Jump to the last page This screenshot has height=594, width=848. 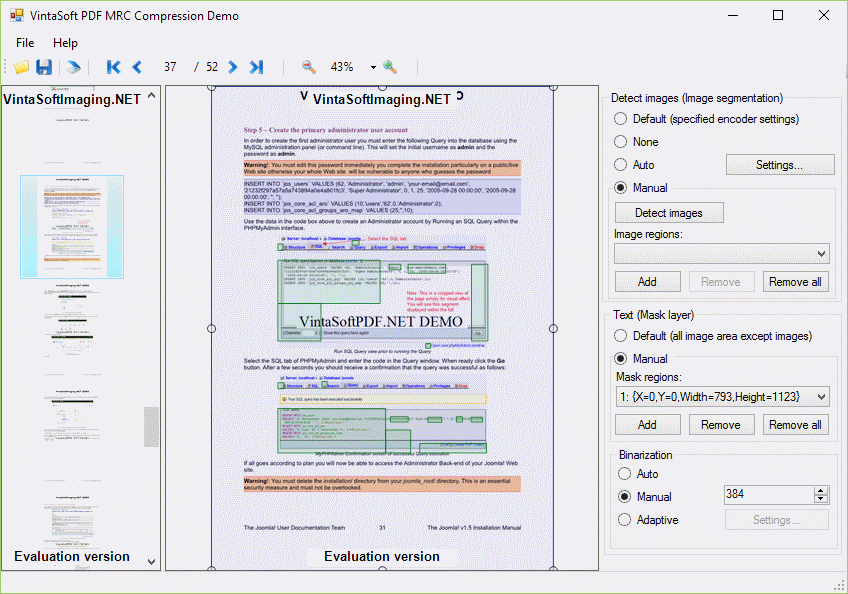pos(257,67)
